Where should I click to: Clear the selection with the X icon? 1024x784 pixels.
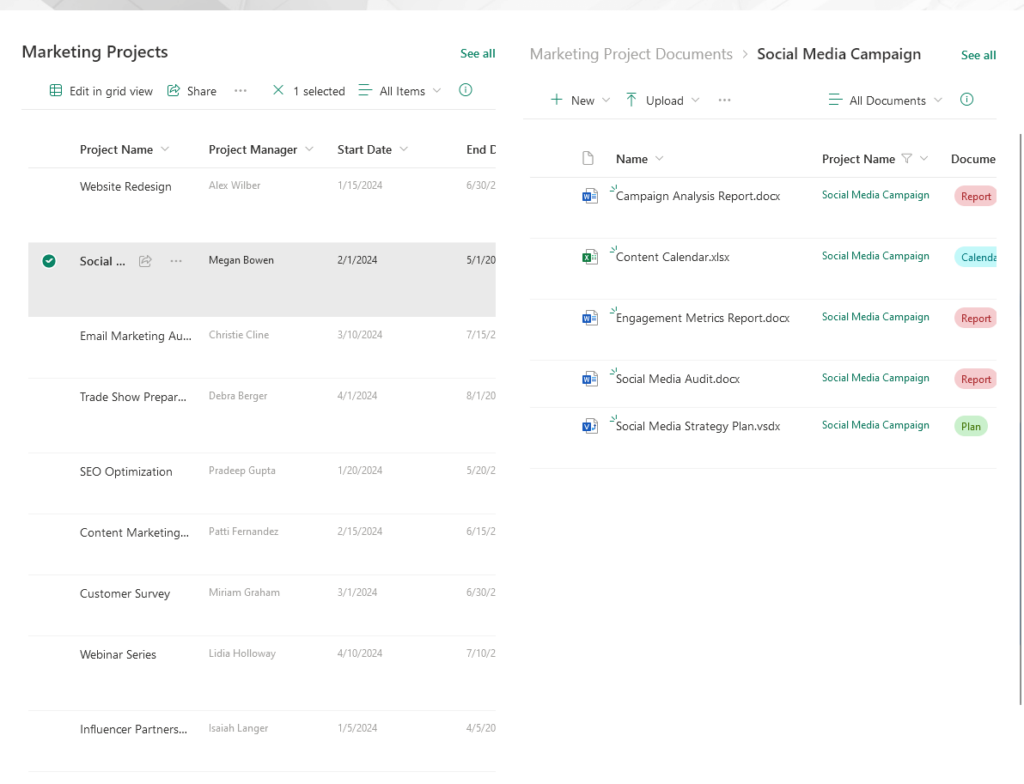coord(278,90)
